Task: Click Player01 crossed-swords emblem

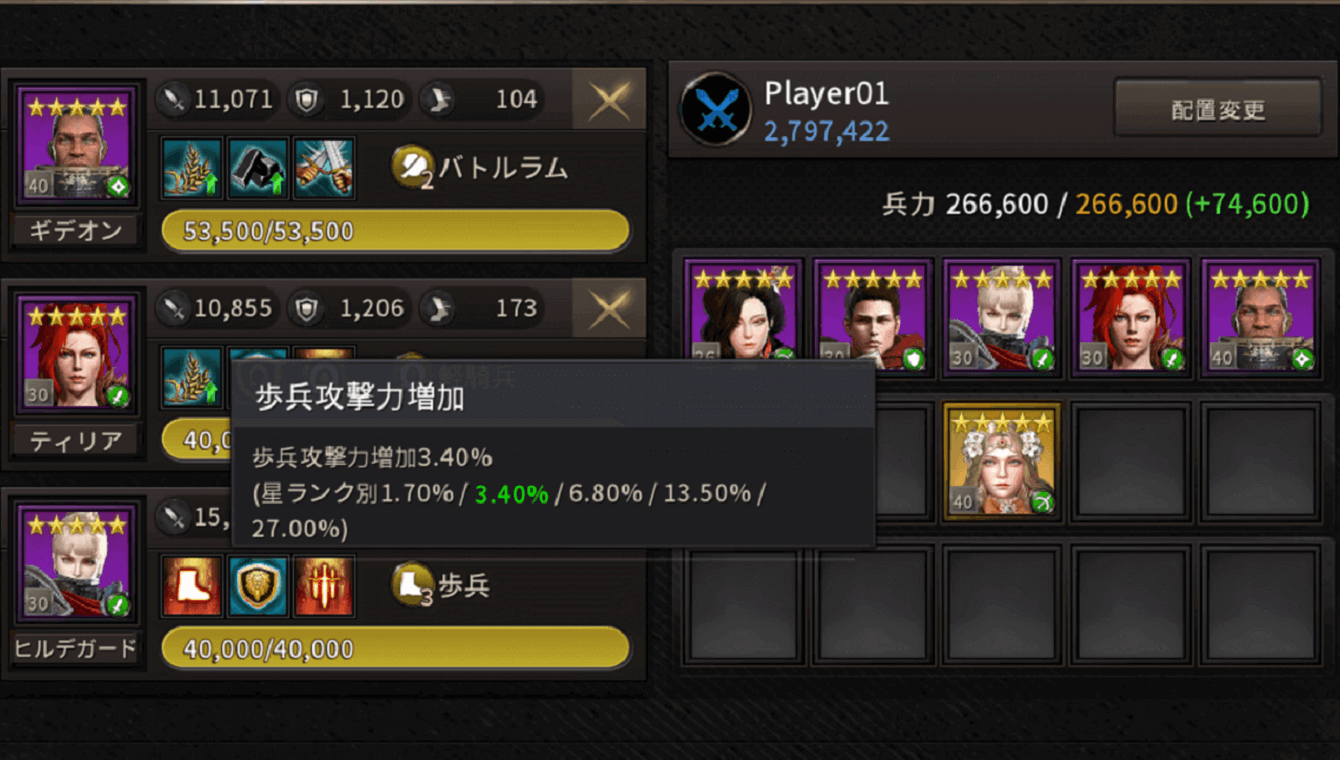Action: pos(716,110)
